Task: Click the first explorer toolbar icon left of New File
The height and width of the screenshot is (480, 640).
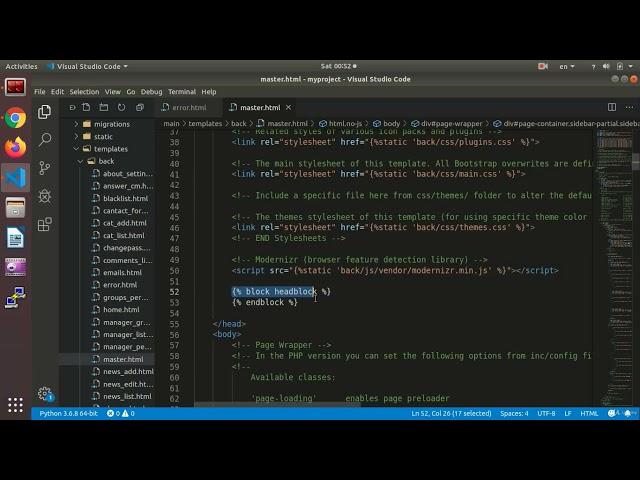Action: pos(72,107)
